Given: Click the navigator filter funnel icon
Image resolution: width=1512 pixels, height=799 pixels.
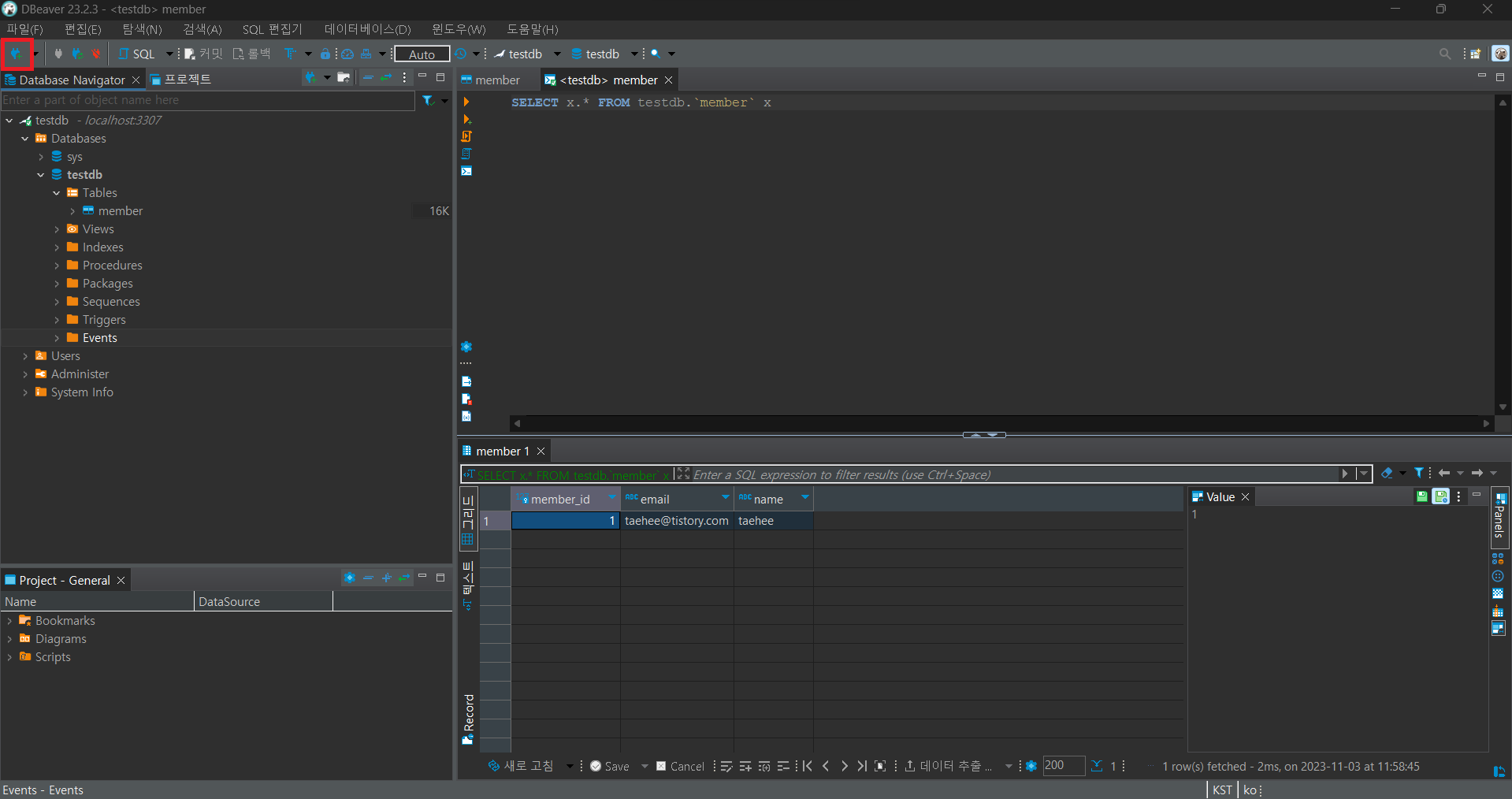Looking at the screenshot, I should coord(428,100).
